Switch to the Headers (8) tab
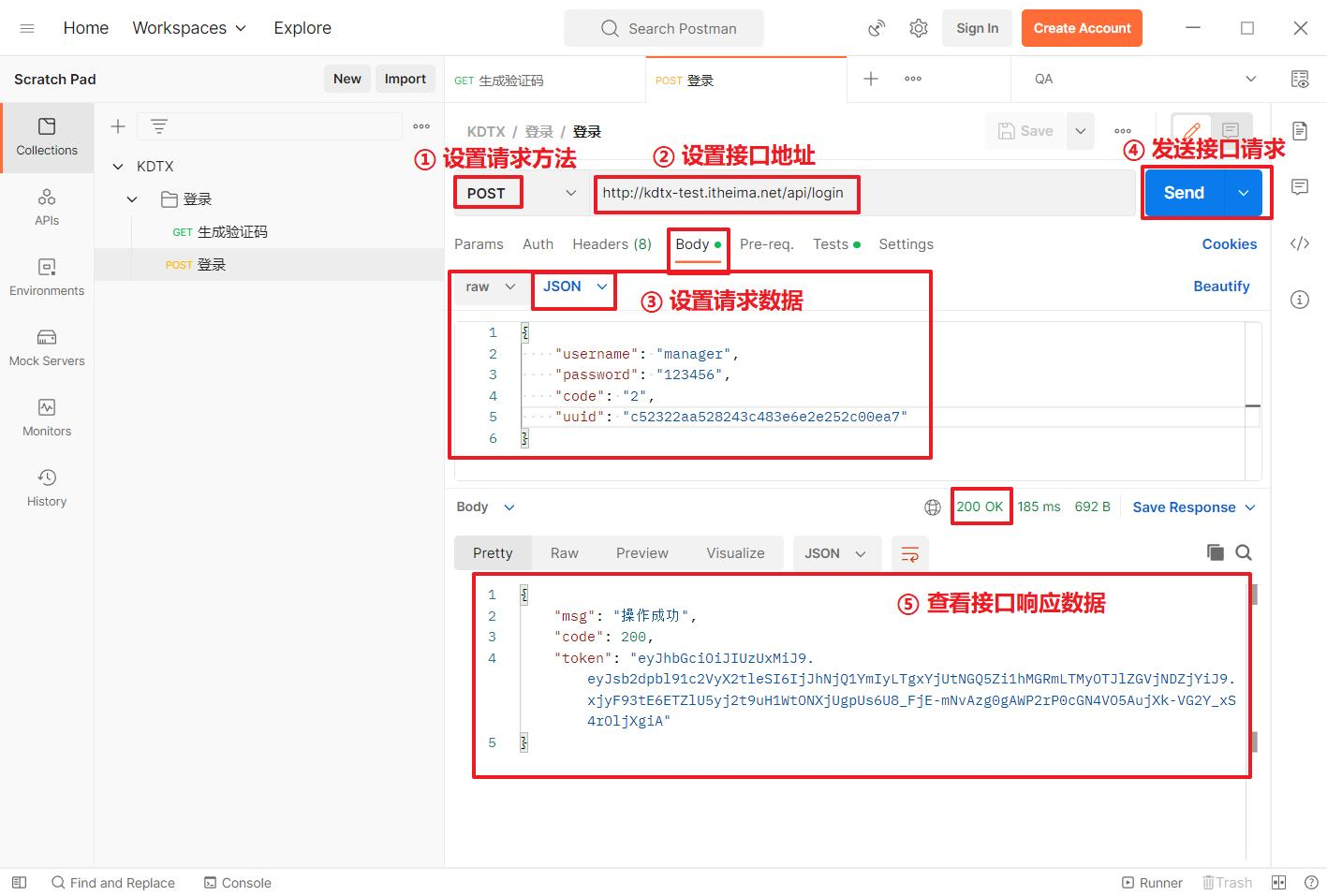The width and height of the screenshot is (1327, 896). [612, 244]
